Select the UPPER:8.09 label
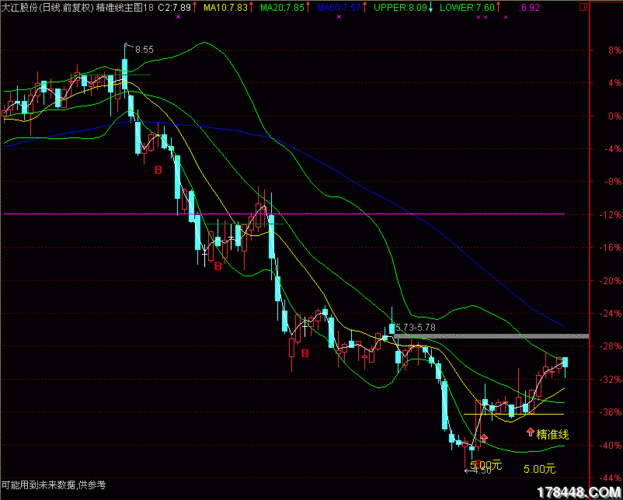Screen dimensions: 623x500 point(400,7)
